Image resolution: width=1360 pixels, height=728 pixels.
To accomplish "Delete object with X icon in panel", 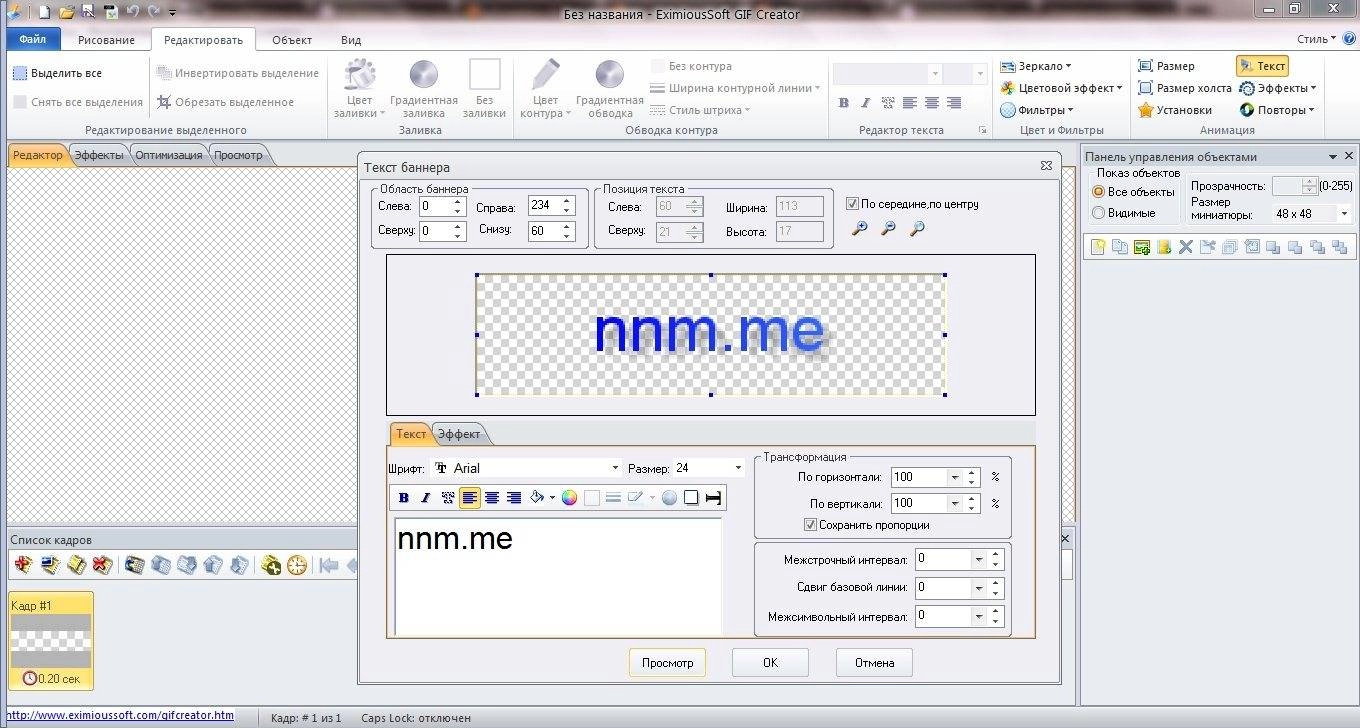I will [x=1186, y=247].
